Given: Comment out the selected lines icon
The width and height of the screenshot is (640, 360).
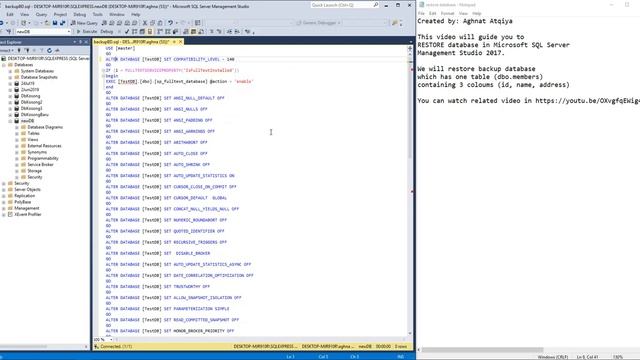Looking at the screenshot, I should [211, 31].
